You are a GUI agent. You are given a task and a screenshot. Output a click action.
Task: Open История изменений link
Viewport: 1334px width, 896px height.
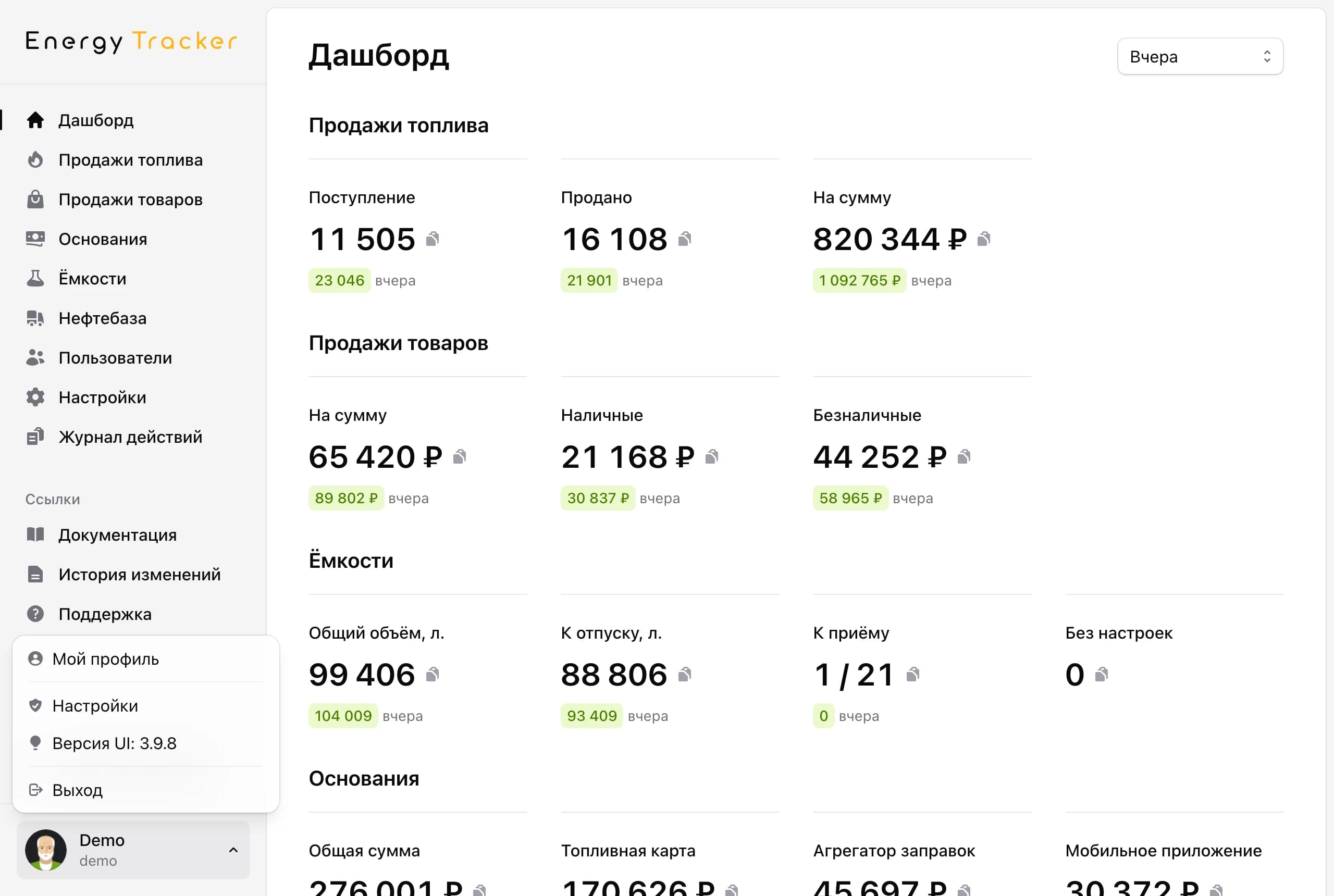[140, 574]
